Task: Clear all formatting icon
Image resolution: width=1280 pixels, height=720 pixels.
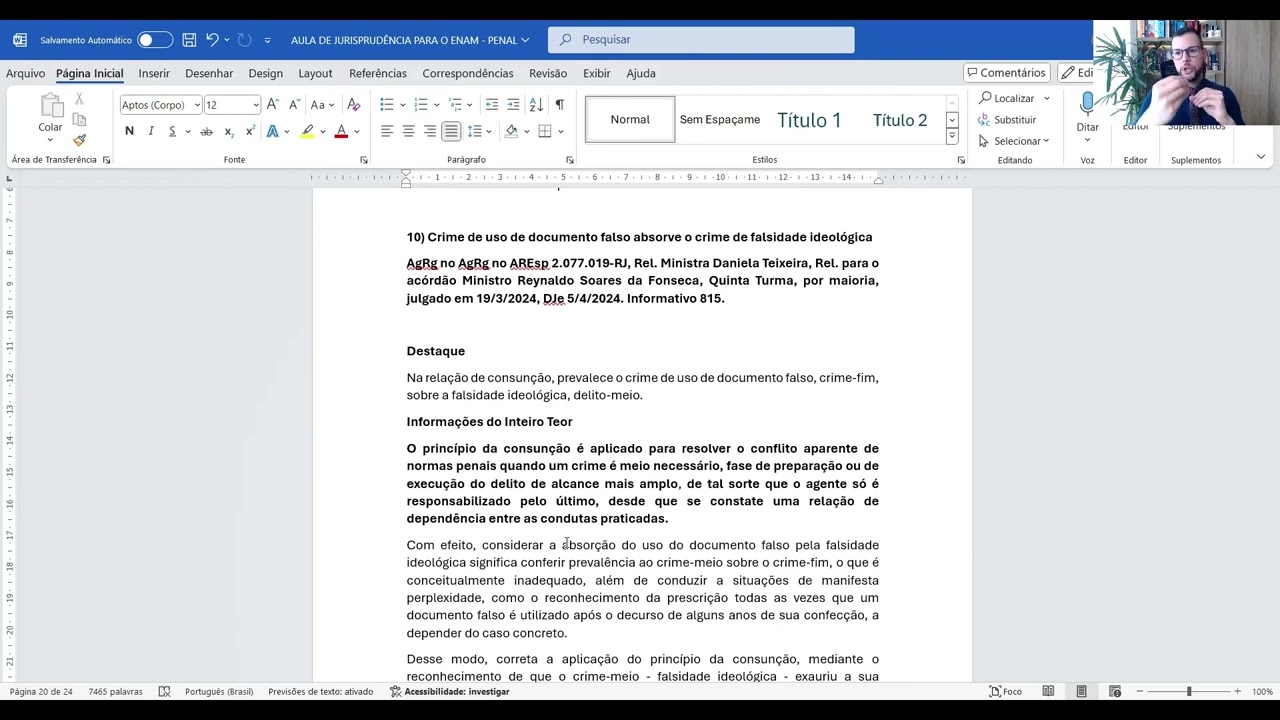Action: (351, 105)
